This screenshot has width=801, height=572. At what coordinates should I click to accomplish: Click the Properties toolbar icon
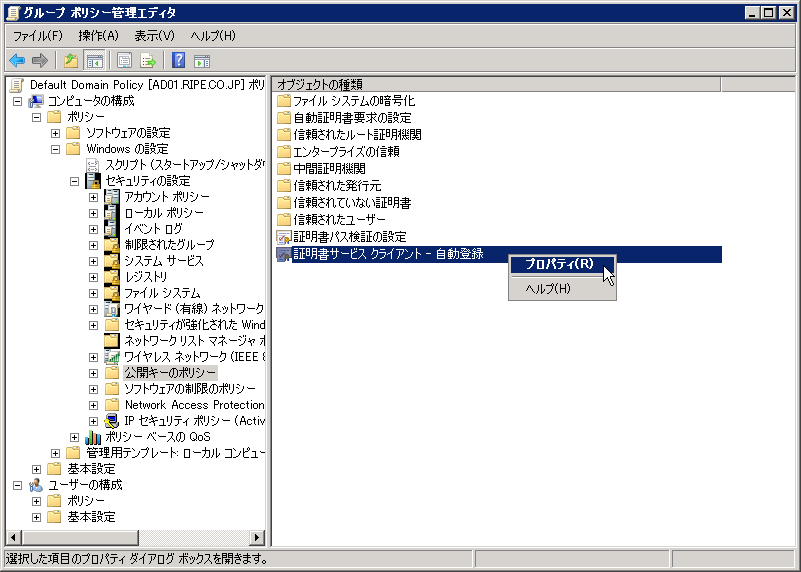(x=125, y=60)
